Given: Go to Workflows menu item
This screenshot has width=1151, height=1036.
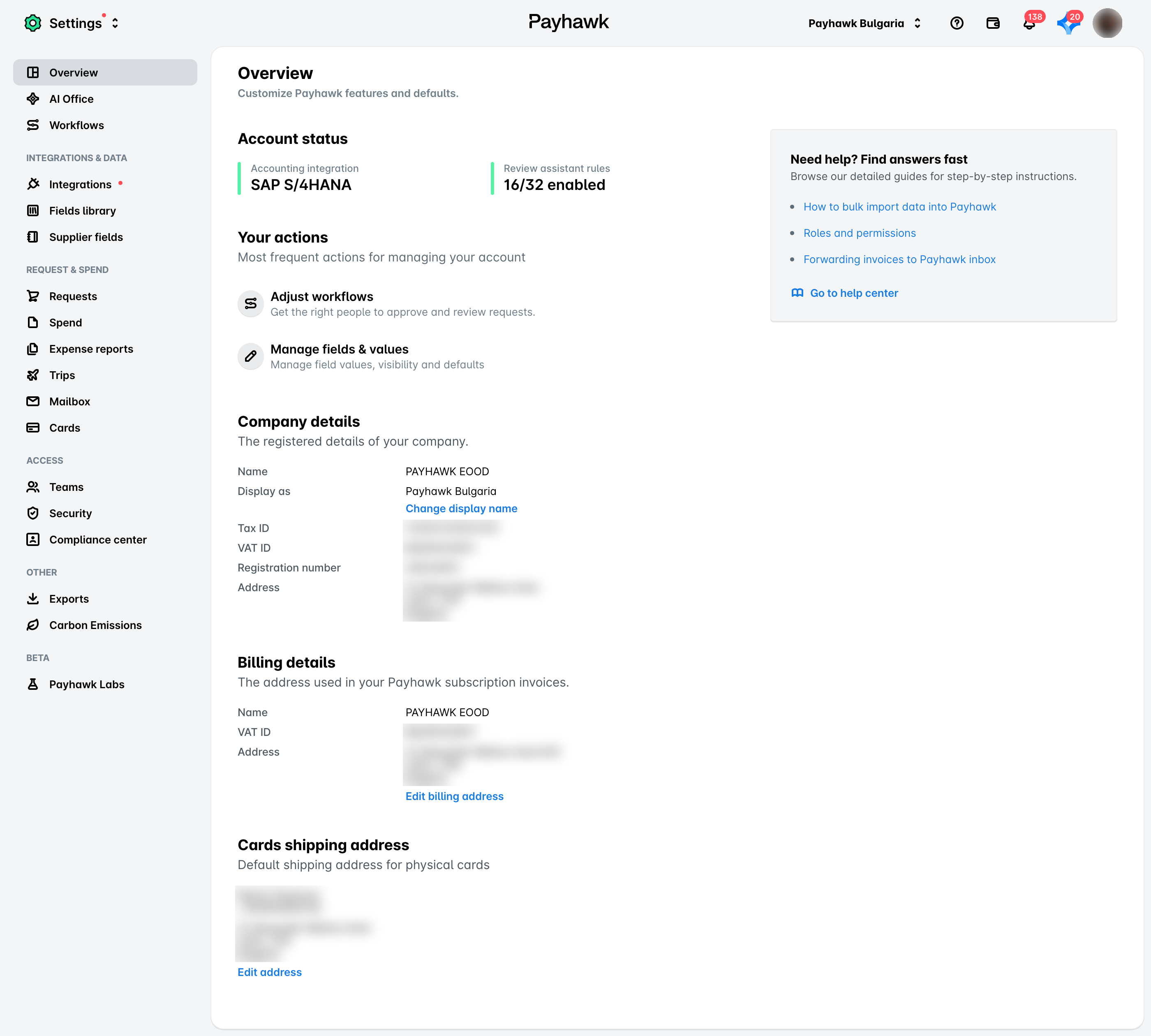Looking at the screenshot, I should (105, 125).
